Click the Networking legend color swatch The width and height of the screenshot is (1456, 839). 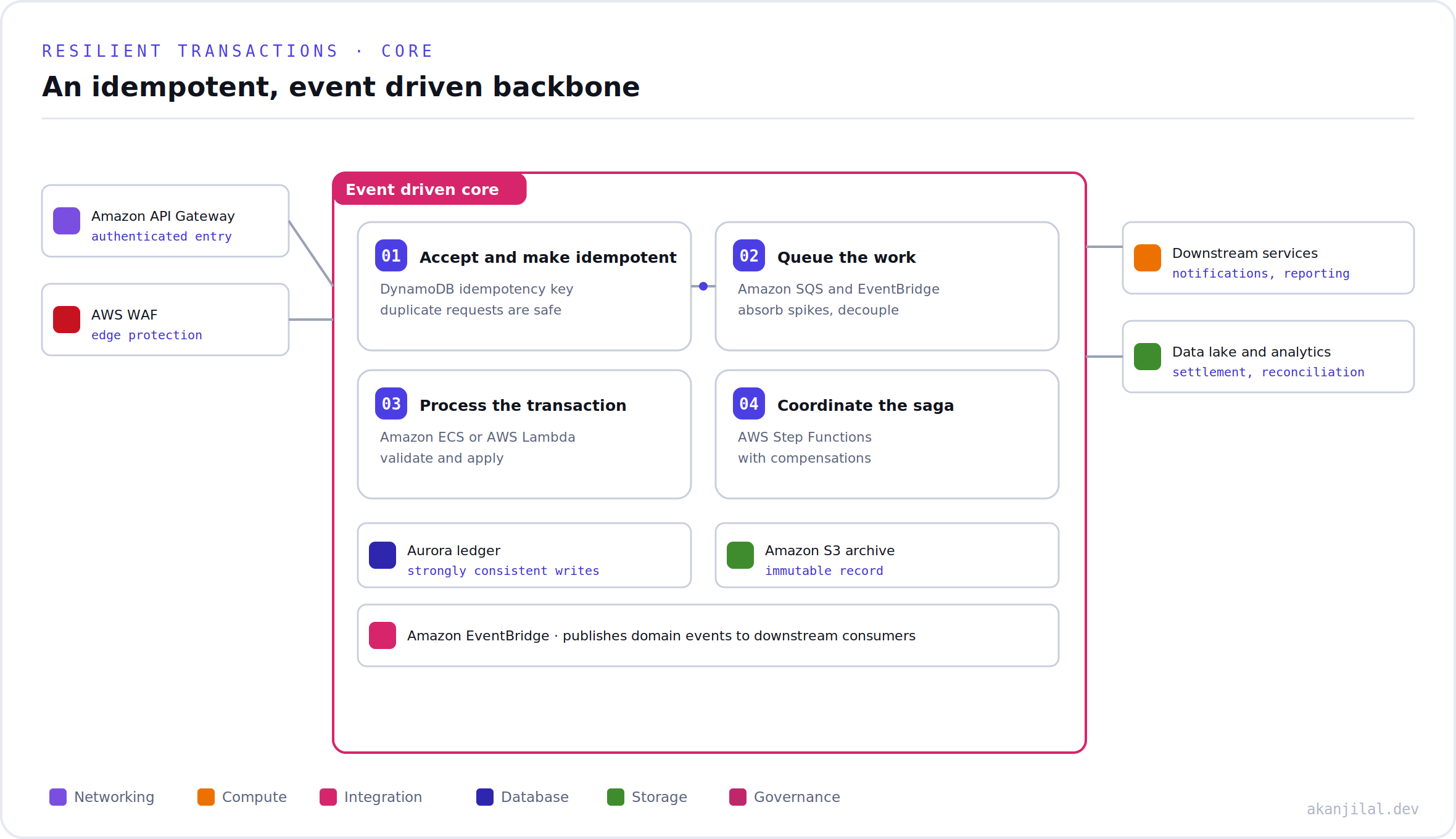tap(58, 797)
